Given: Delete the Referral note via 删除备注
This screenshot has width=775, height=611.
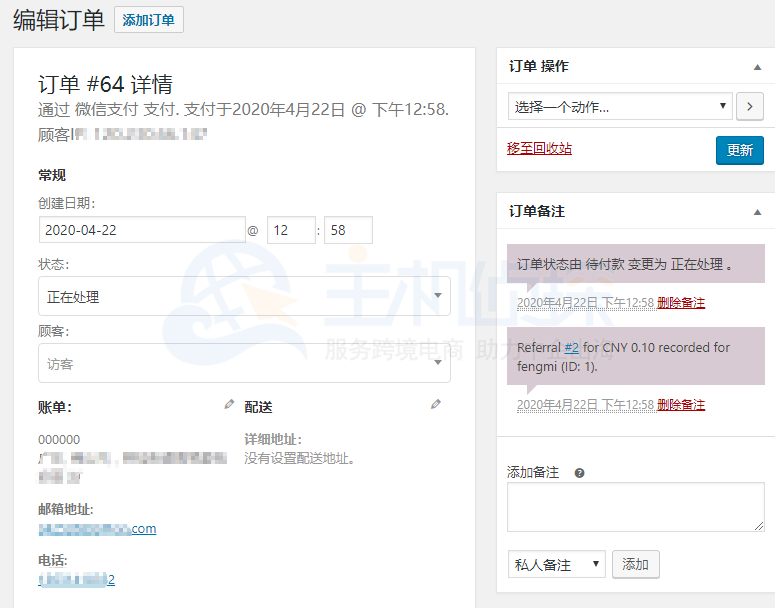Looking at the screenshot, I should [x=681, y=405].
